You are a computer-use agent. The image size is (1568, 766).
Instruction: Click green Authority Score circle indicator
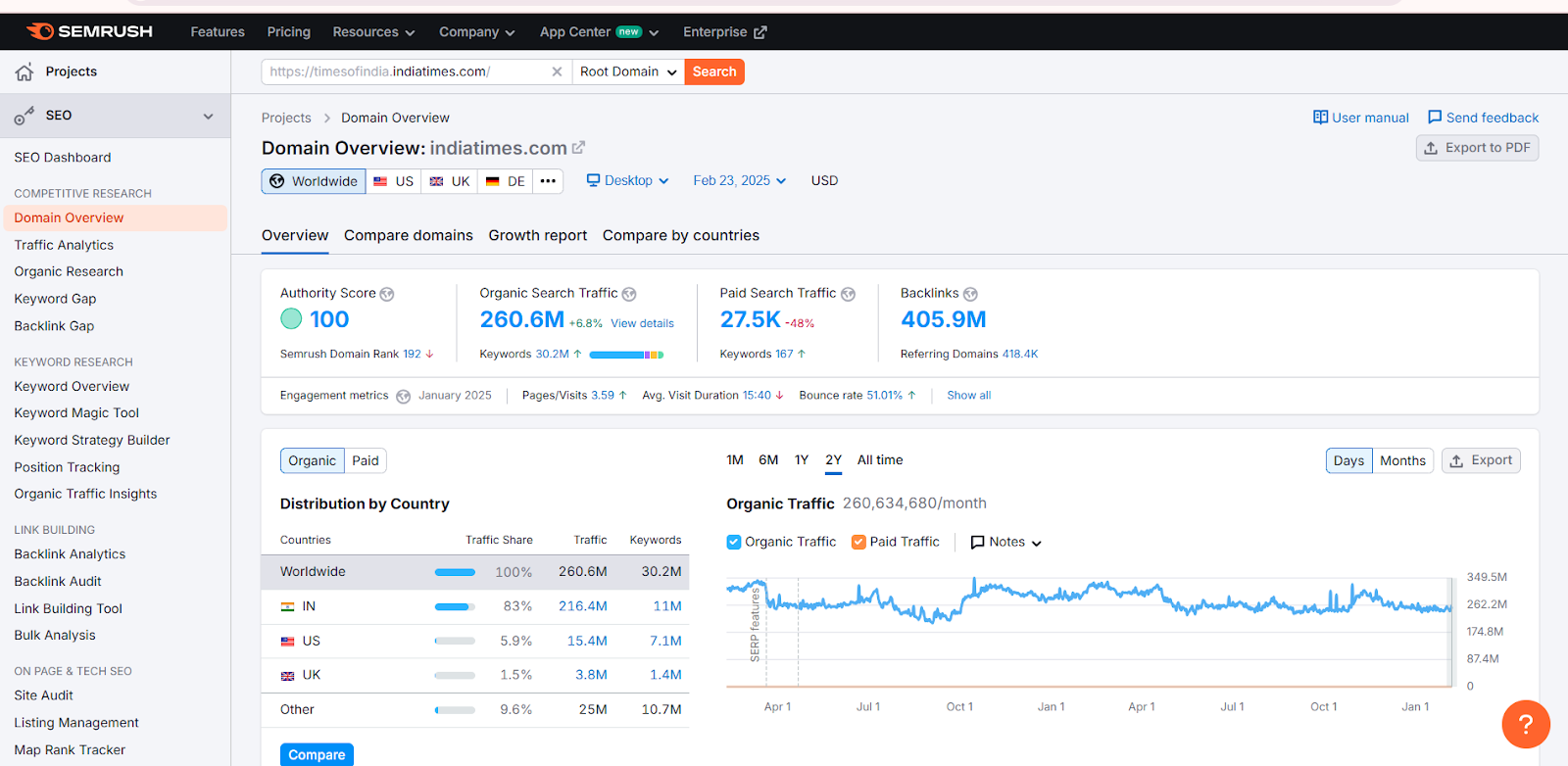[291, 318]
